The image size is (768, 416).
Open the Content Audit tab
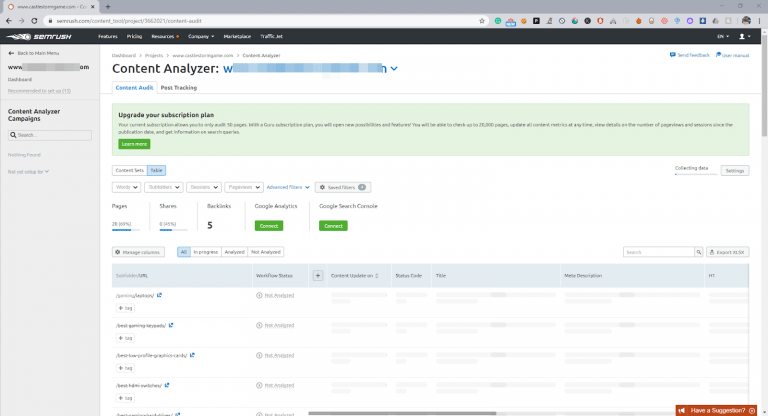pyautogui.click(x=134, y=87)
